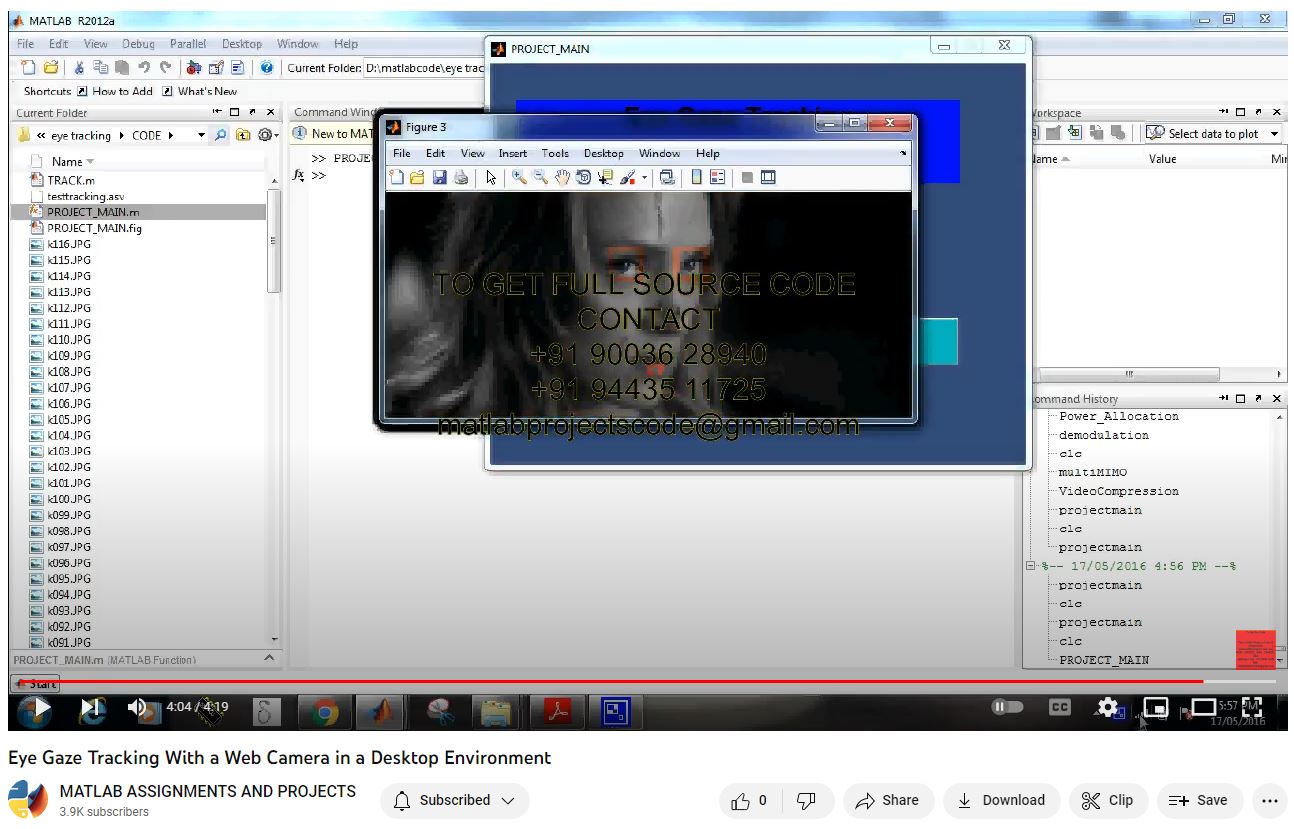Open the Tools menu in Figure 3
This screenshot has width=1294, height=829.
point(555,153)
